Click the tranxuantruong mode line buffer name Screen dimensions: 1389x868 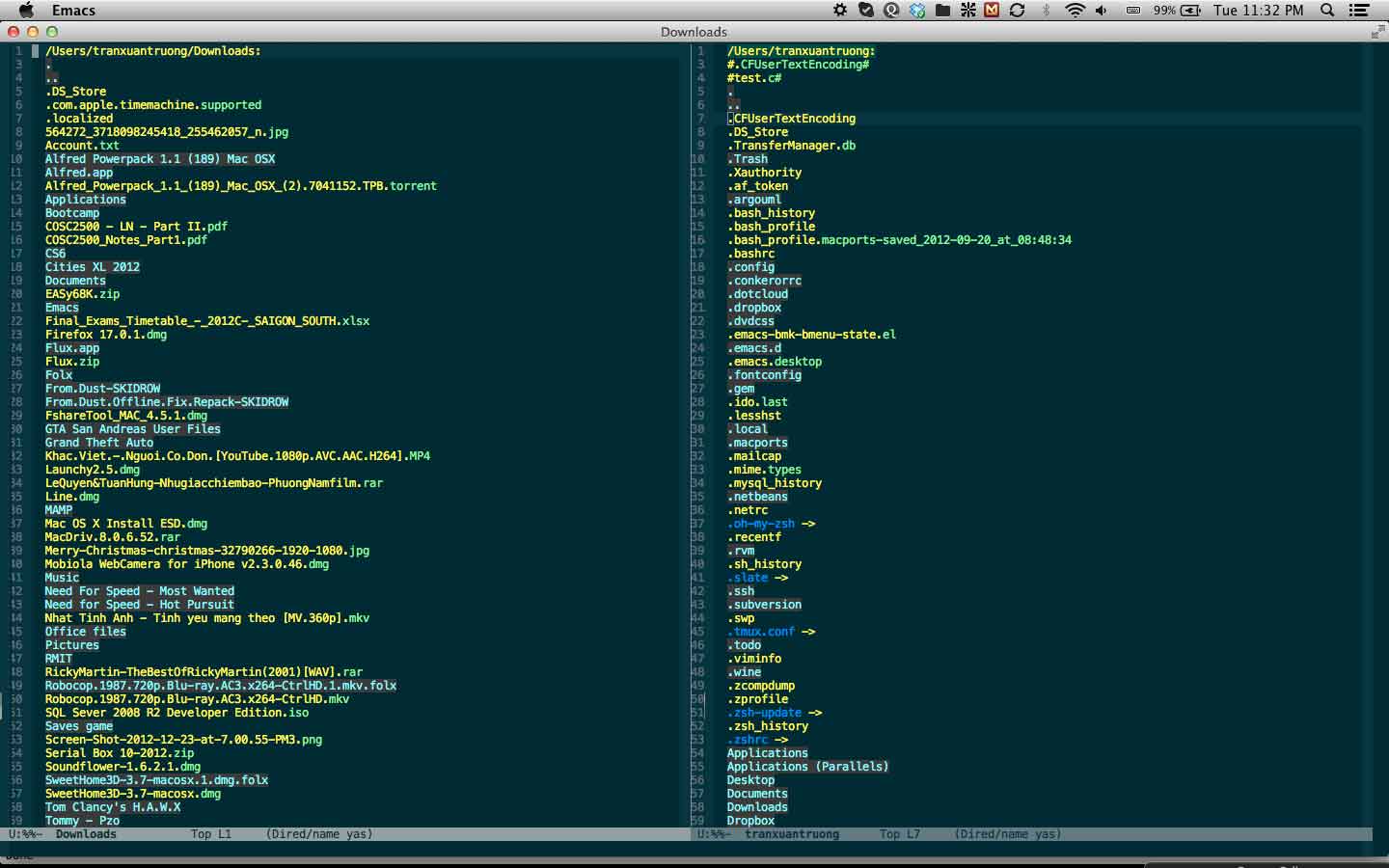pyautogui.click(x=791, y=834)
